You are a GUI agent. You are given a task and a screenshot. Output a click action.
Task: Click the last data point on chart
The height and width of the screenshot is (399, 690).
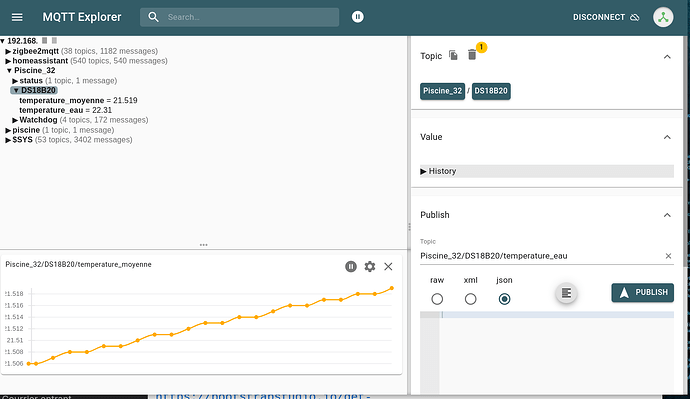point(392,288)
